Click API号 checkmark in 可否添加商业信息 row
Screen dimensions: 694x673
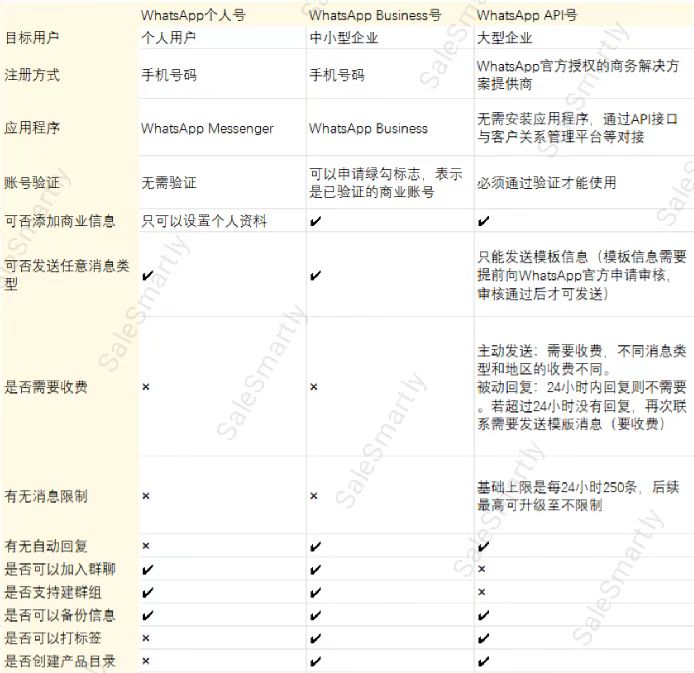tap(483, 221)
